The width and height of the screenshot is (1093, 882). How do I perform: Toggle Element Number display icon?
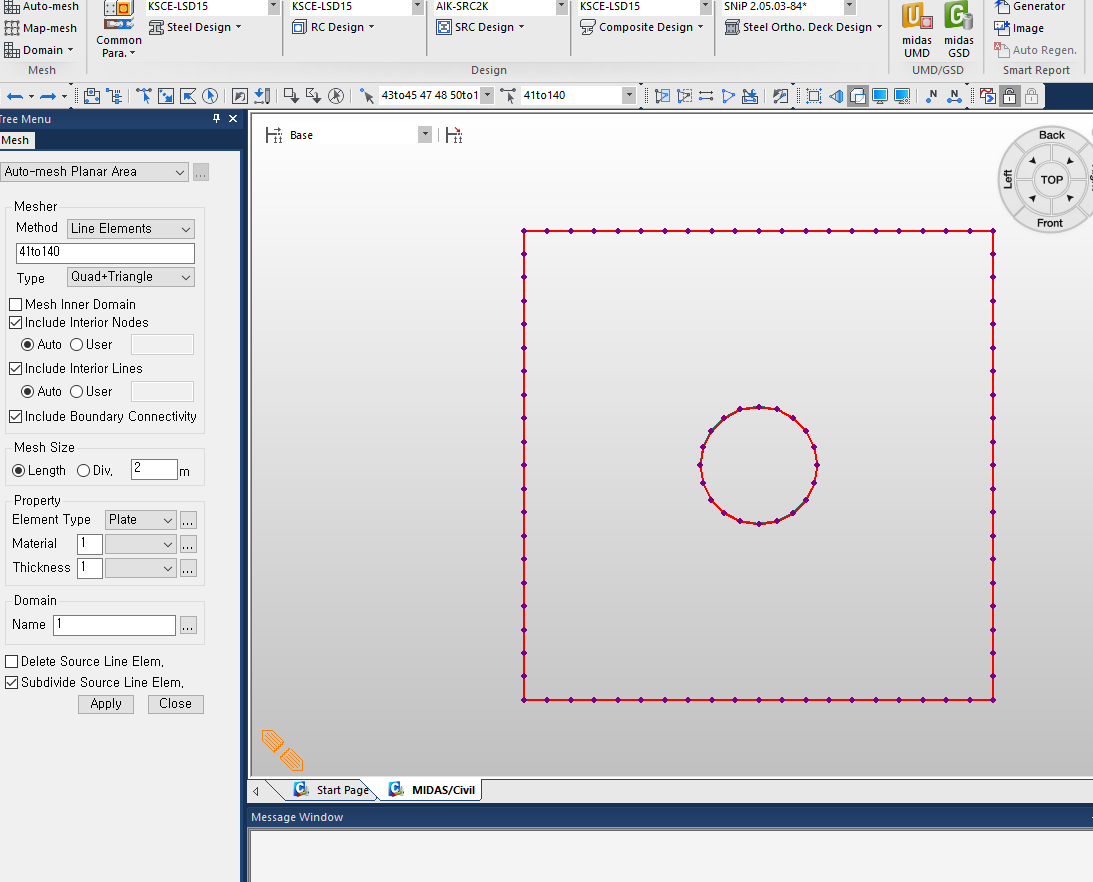pyautogui.click(x=954, y=96)
